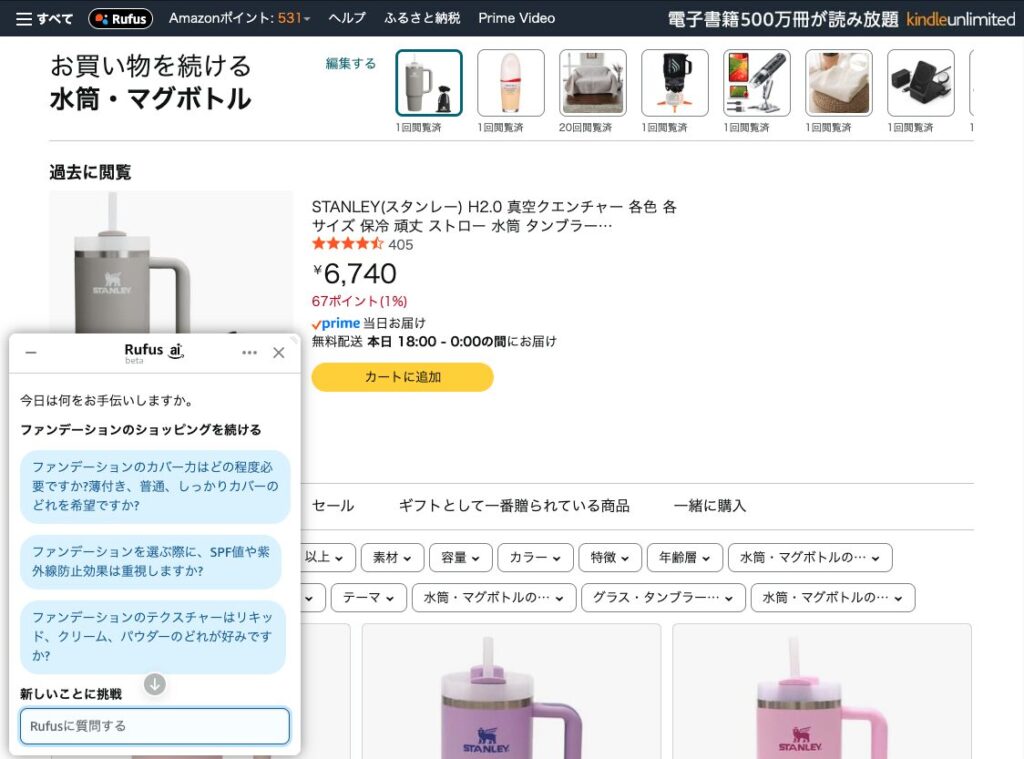Viewport: 1024px width, 759px height.
Task: Click the Rufus AI button in navbar
Action: (x=120, y=18)
